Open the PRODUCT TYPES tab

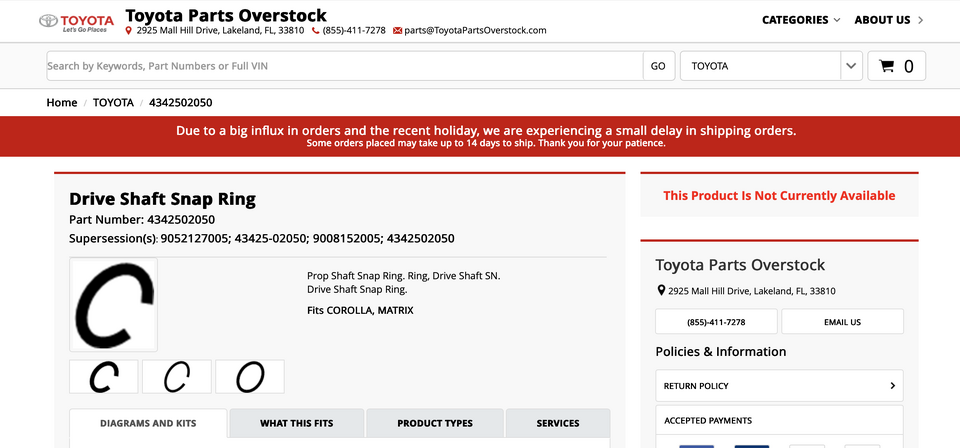point(435,423)
